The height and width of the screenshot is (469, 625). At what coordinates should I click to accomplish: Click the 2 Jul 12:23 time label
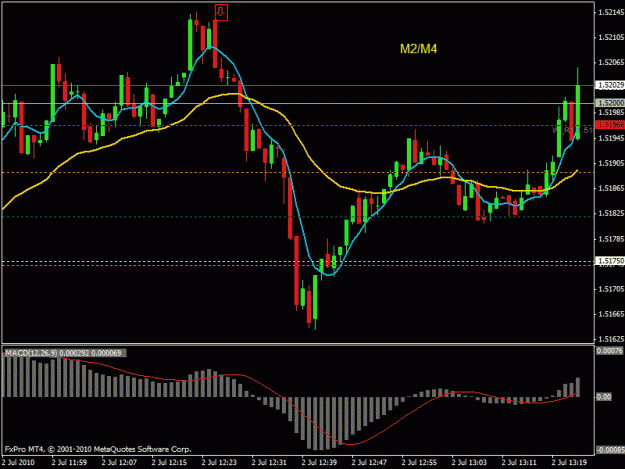219,462
